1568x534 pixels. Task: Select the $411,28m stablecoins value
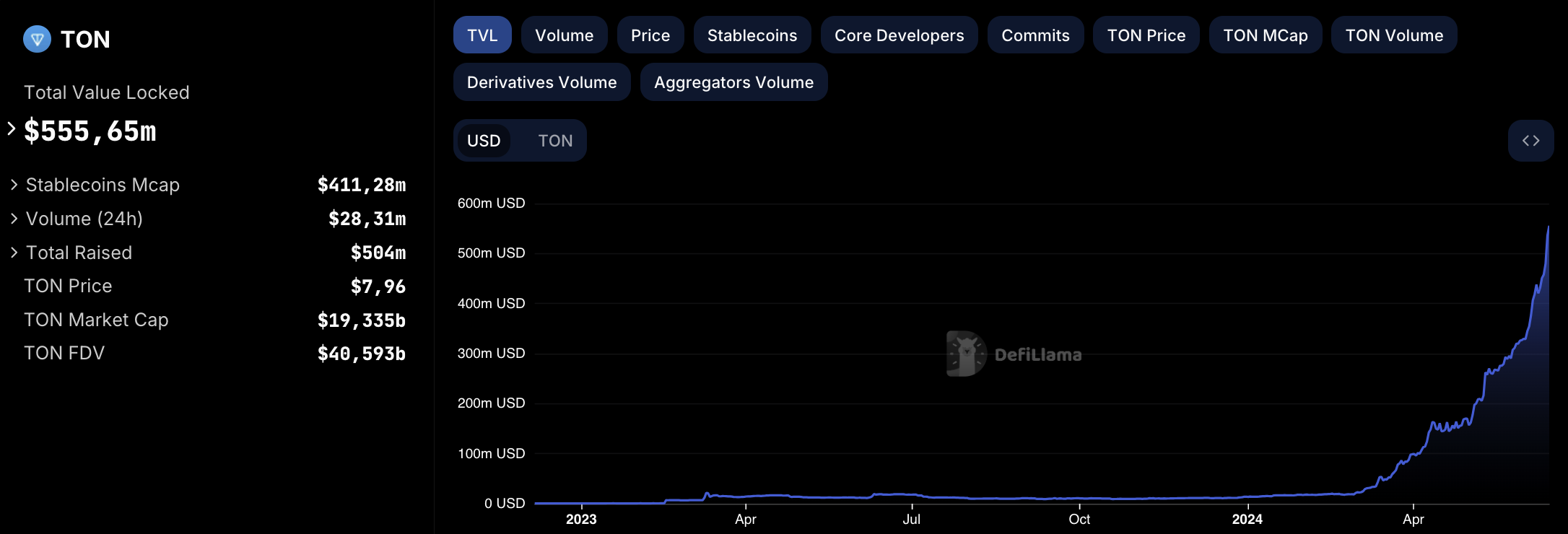pos(362,185)
